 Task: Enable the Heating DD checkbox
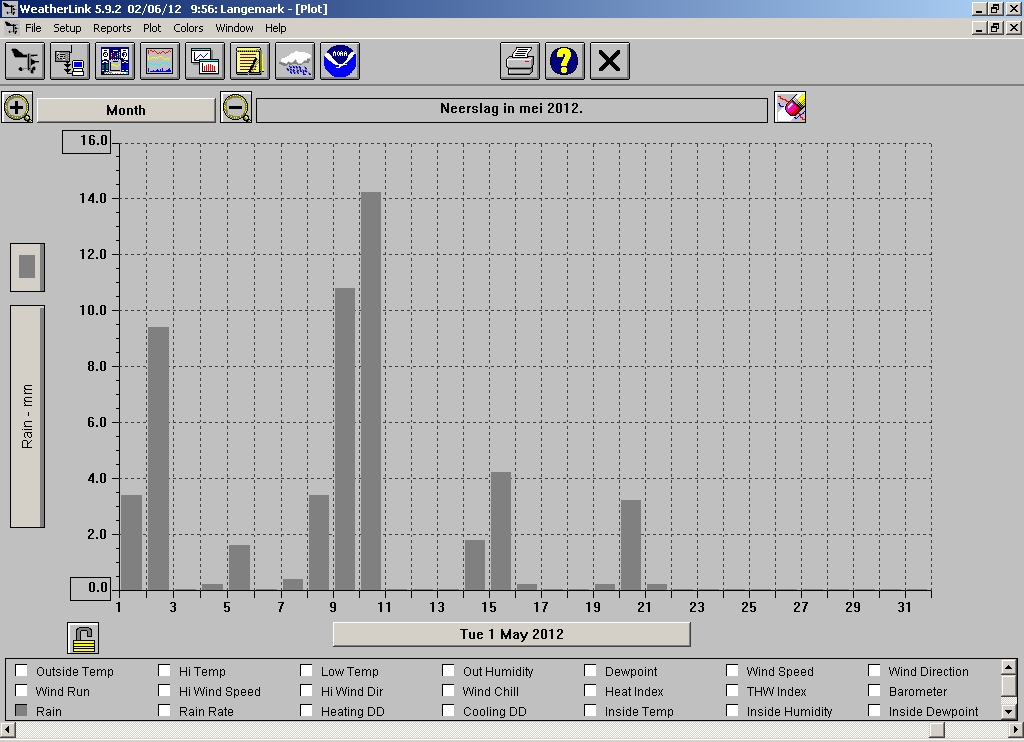point(306,711)
